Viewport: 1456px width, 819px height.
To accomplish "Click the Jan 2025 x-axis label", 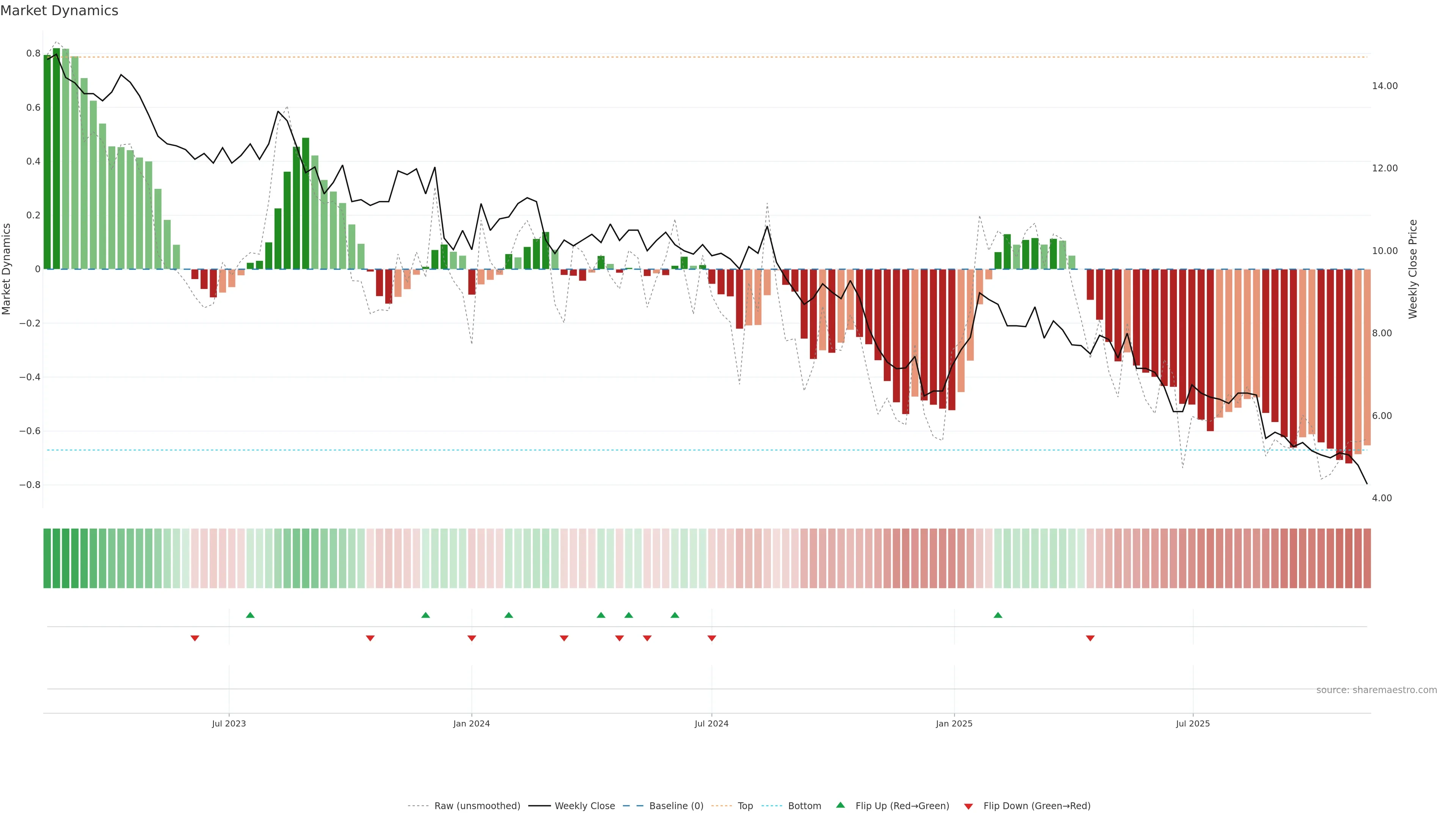I will coord(954,723).
